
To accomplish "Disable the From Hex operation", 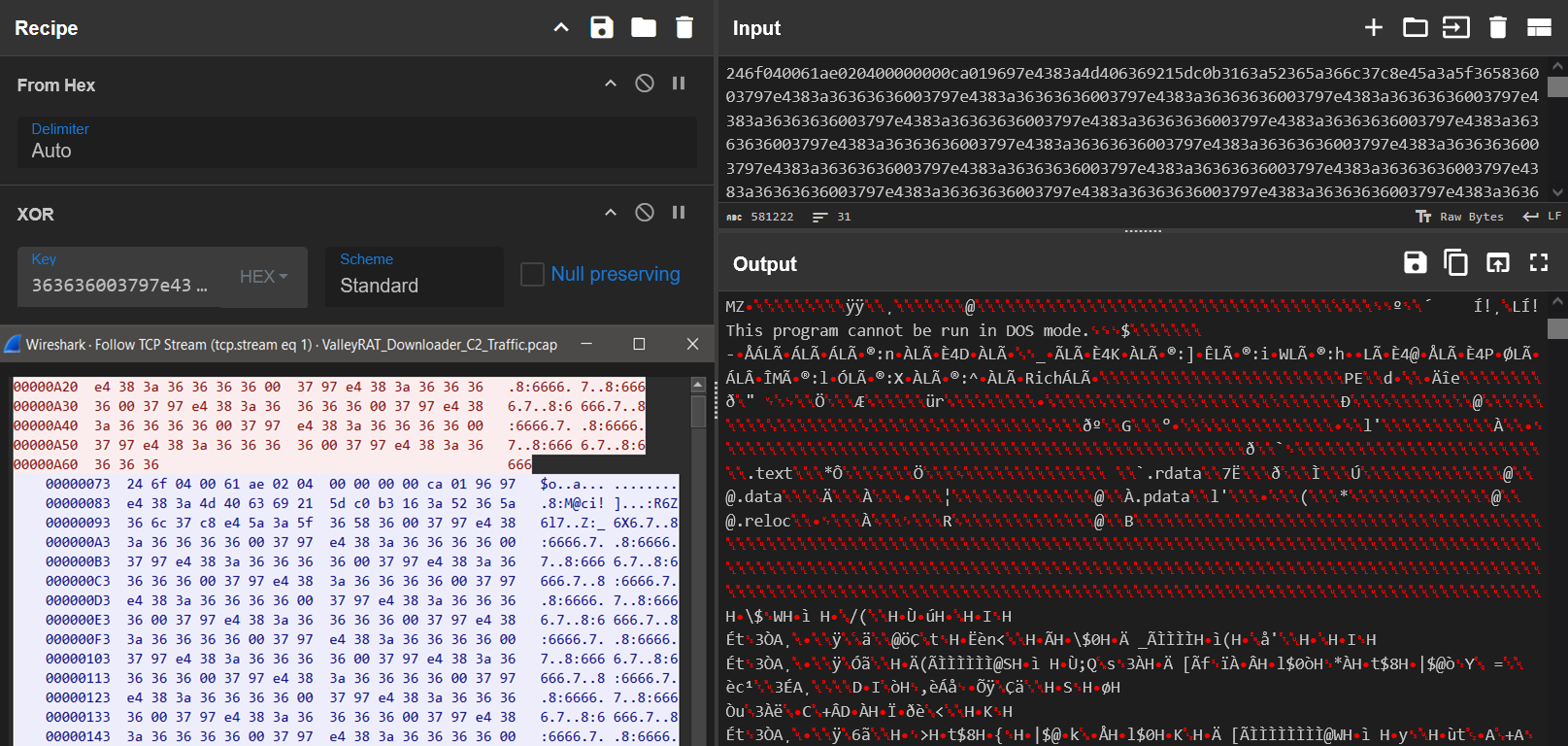I will click(645, 84).
